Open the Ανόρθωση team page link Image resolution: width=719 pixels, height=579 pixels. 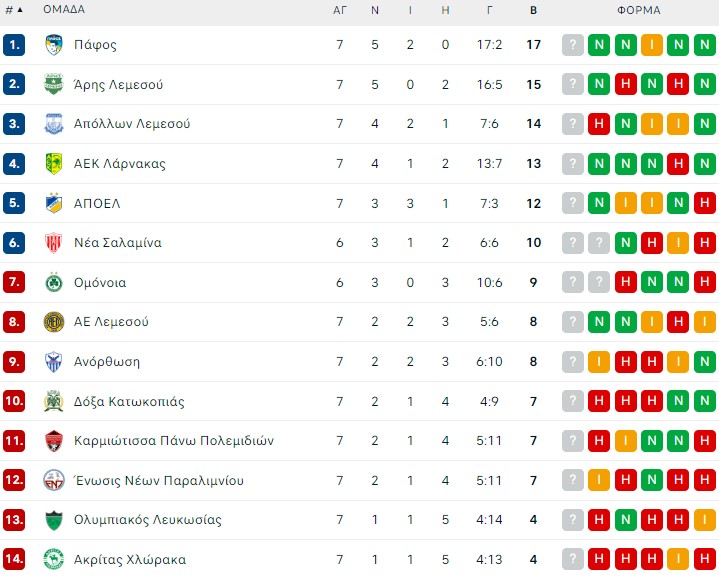pos(107,361)
